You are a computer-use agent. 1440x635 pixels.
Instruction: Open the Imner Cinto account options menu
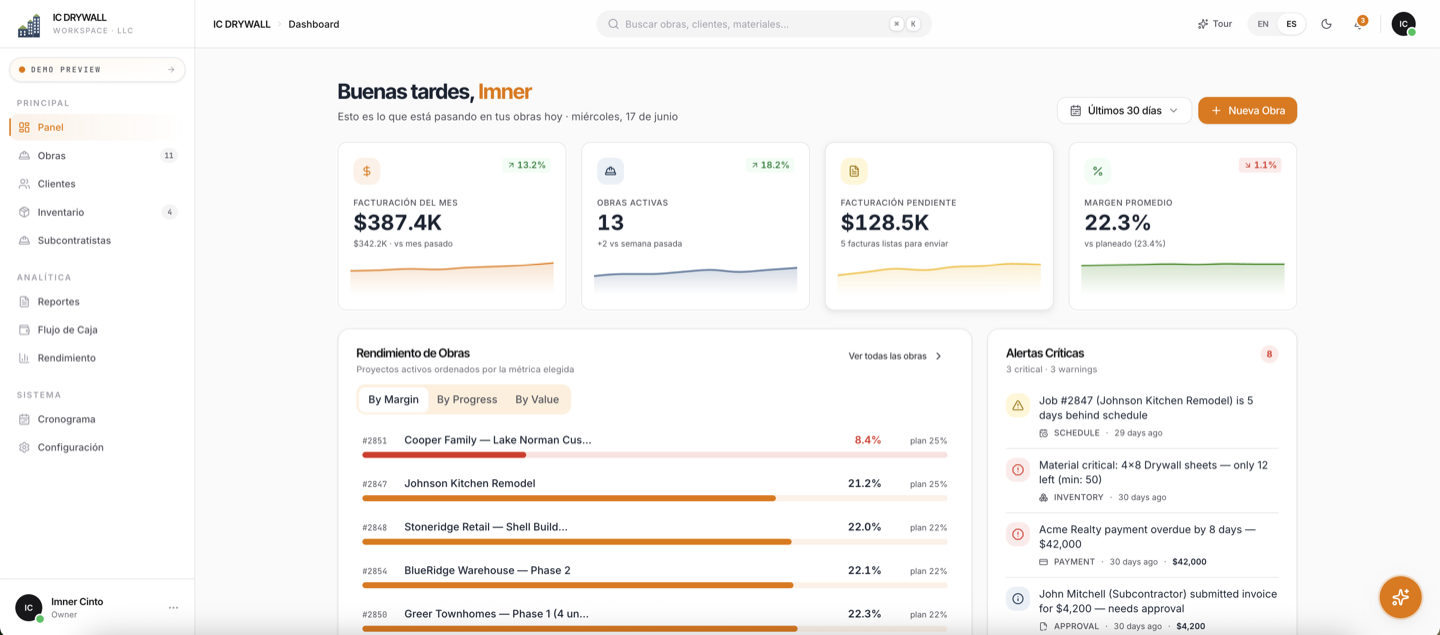pyautogui.click(x=173, y=607)
